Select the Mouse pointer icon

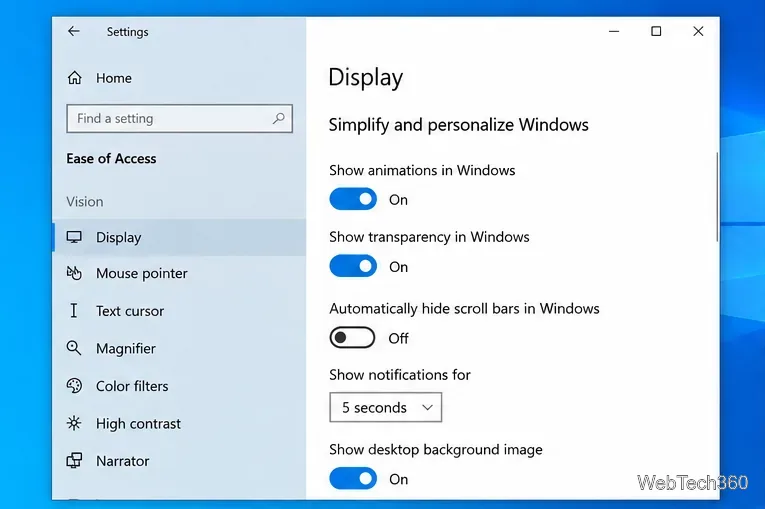click(x=74, y=273)
